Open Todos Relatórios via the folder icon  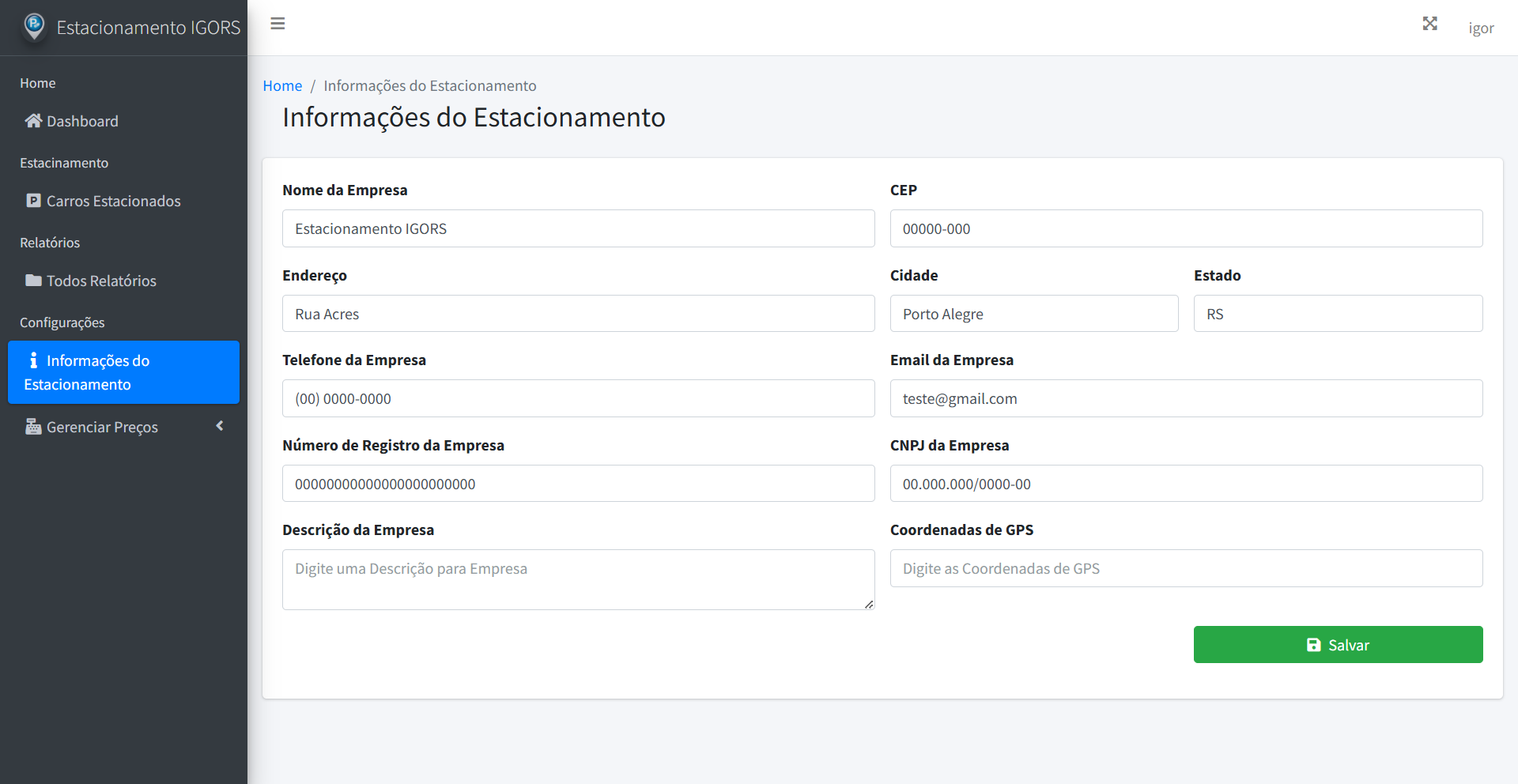[x=32, y=281]
